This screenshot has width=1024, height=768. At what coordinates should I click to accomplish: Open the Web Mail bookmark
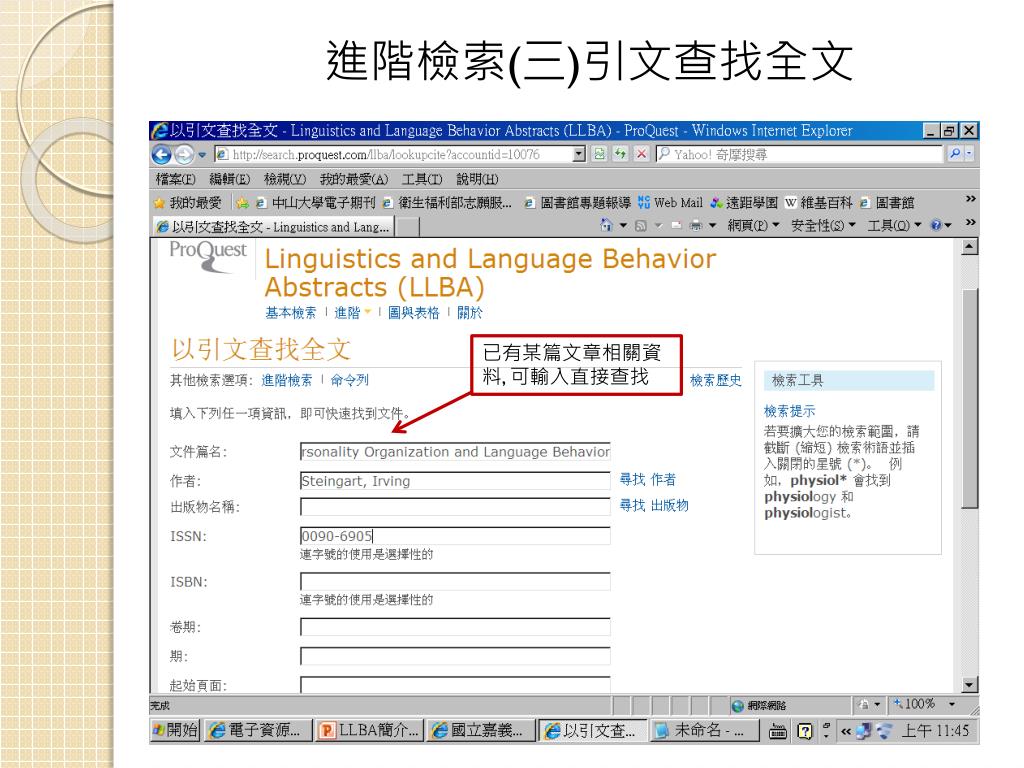click(x=671, y=203)
